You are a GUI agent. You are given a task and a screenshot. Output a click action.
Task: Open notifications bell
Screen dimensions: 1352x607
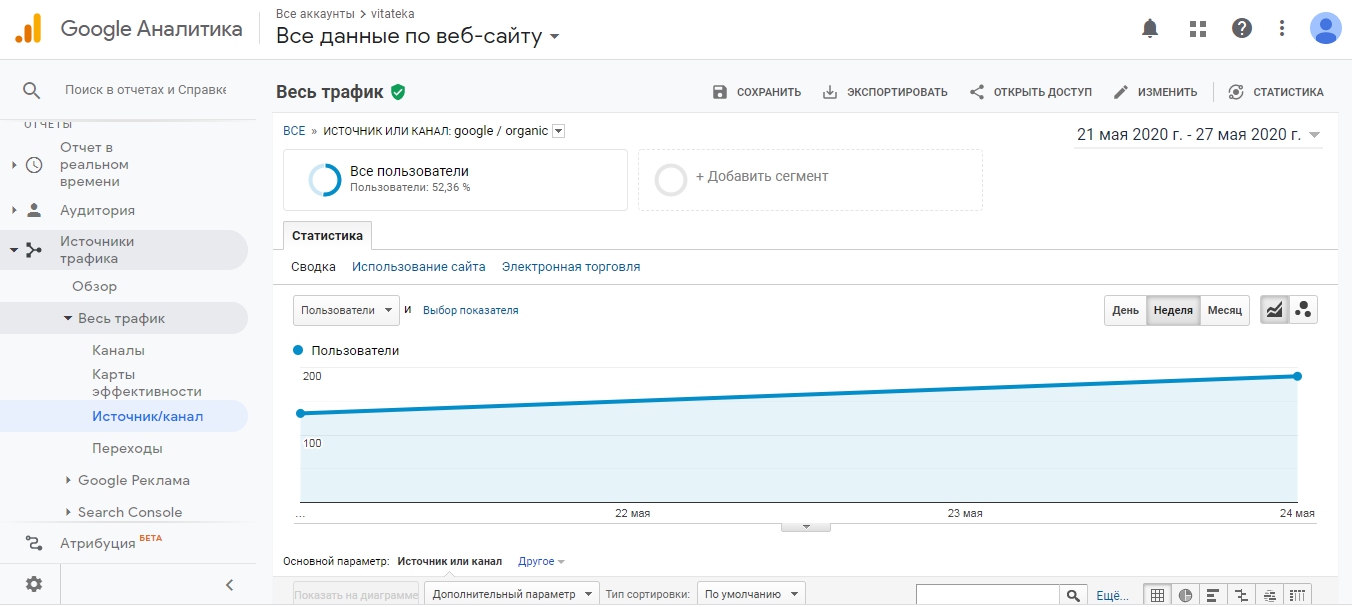1150,28
